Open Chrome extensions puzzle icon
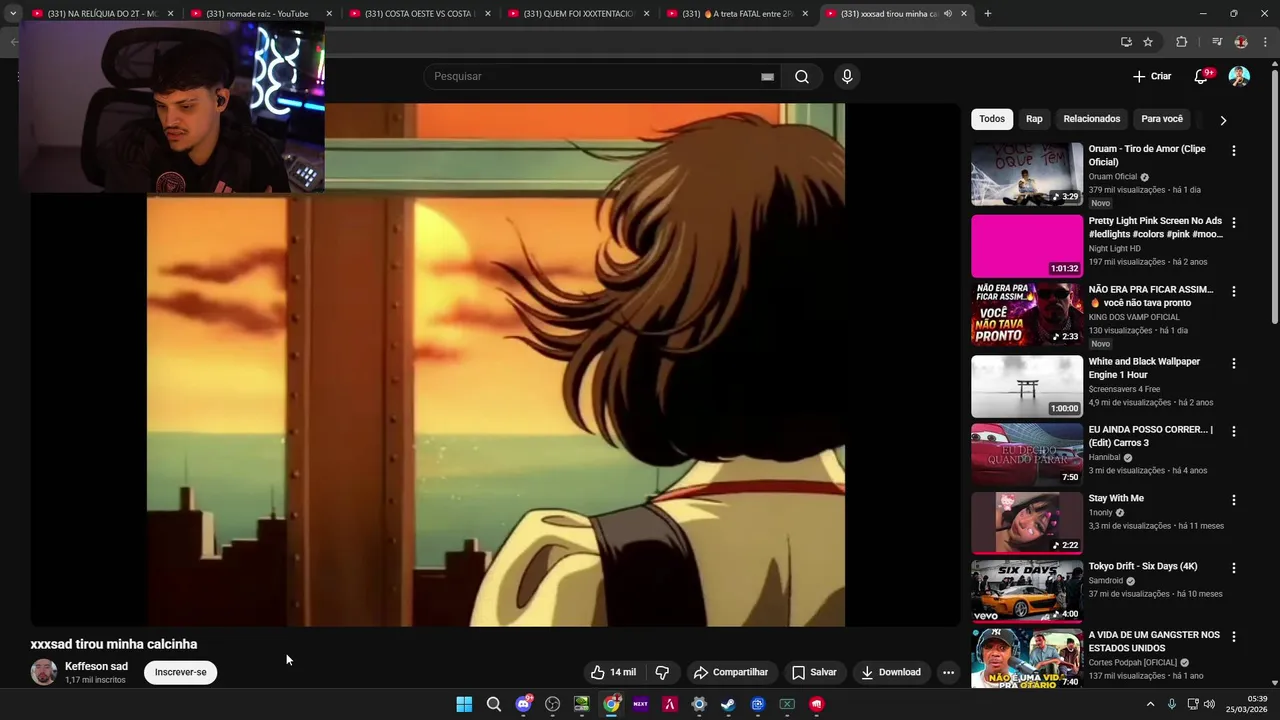The image size is (1280, 720). [1181, 42]
